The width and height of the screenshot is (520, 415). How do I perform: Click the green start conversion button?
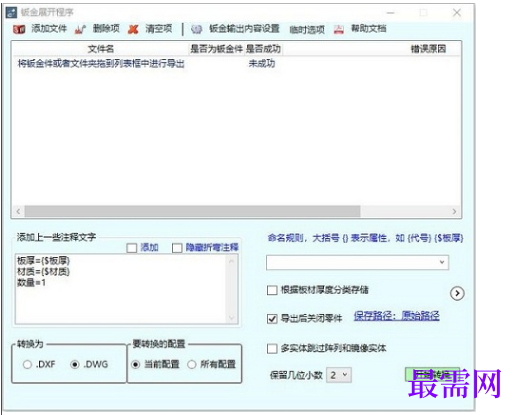click(x=432, y=374)
